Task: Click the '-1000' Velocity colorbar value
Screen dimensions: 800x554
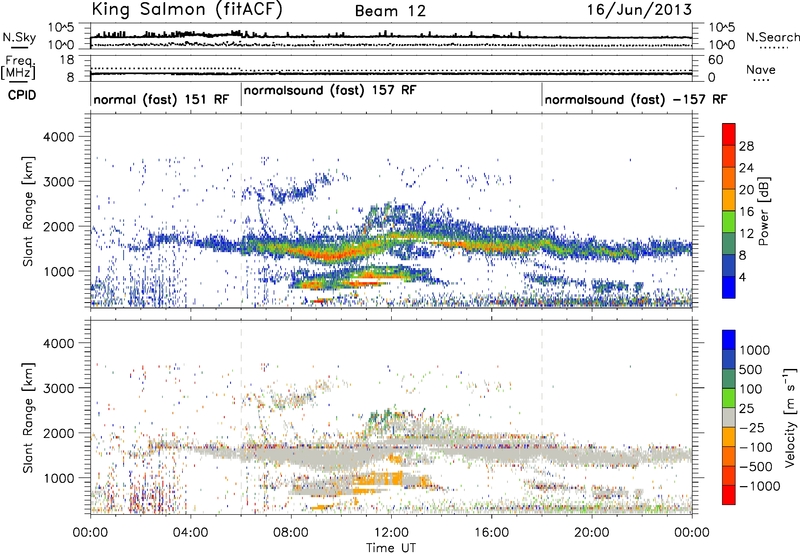Action: pos(759,486)
